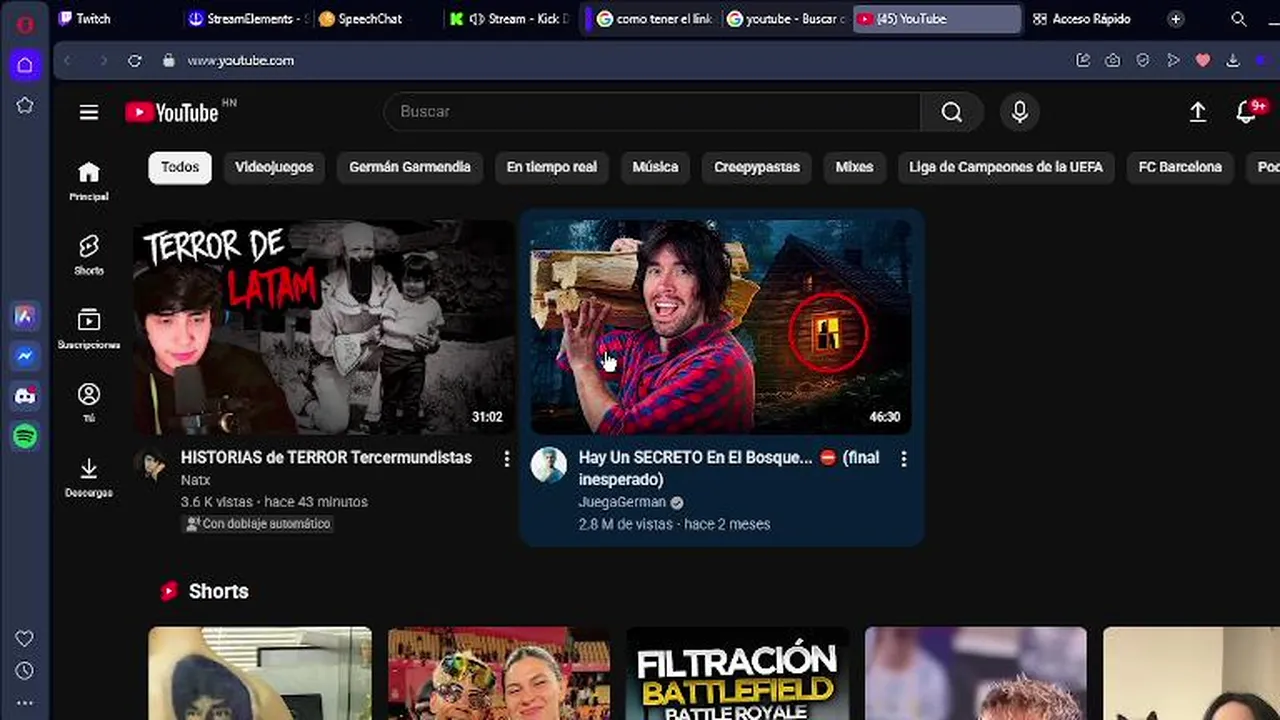Open a new tab with the plus button
The width and height of the screenshot is (1280, 720).
[x=1176, y=19]
